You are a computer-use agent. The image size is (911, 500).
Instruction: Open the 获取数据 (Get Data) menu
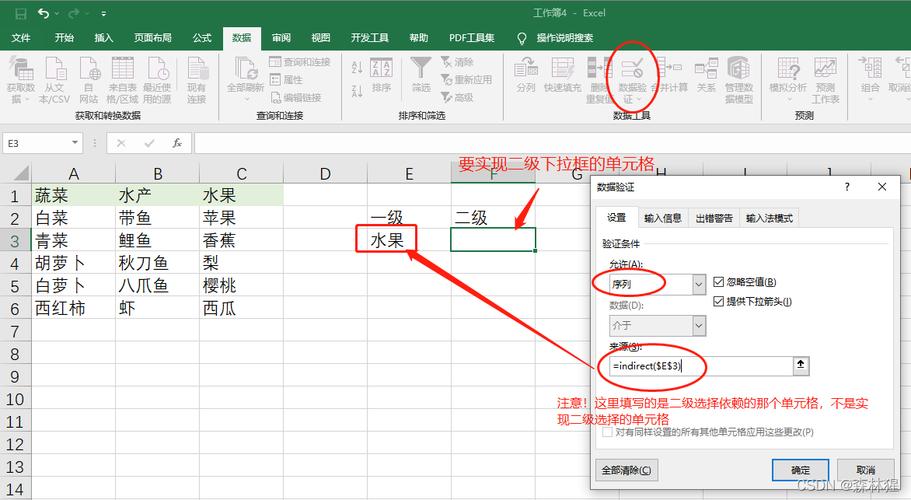(21, 80)
